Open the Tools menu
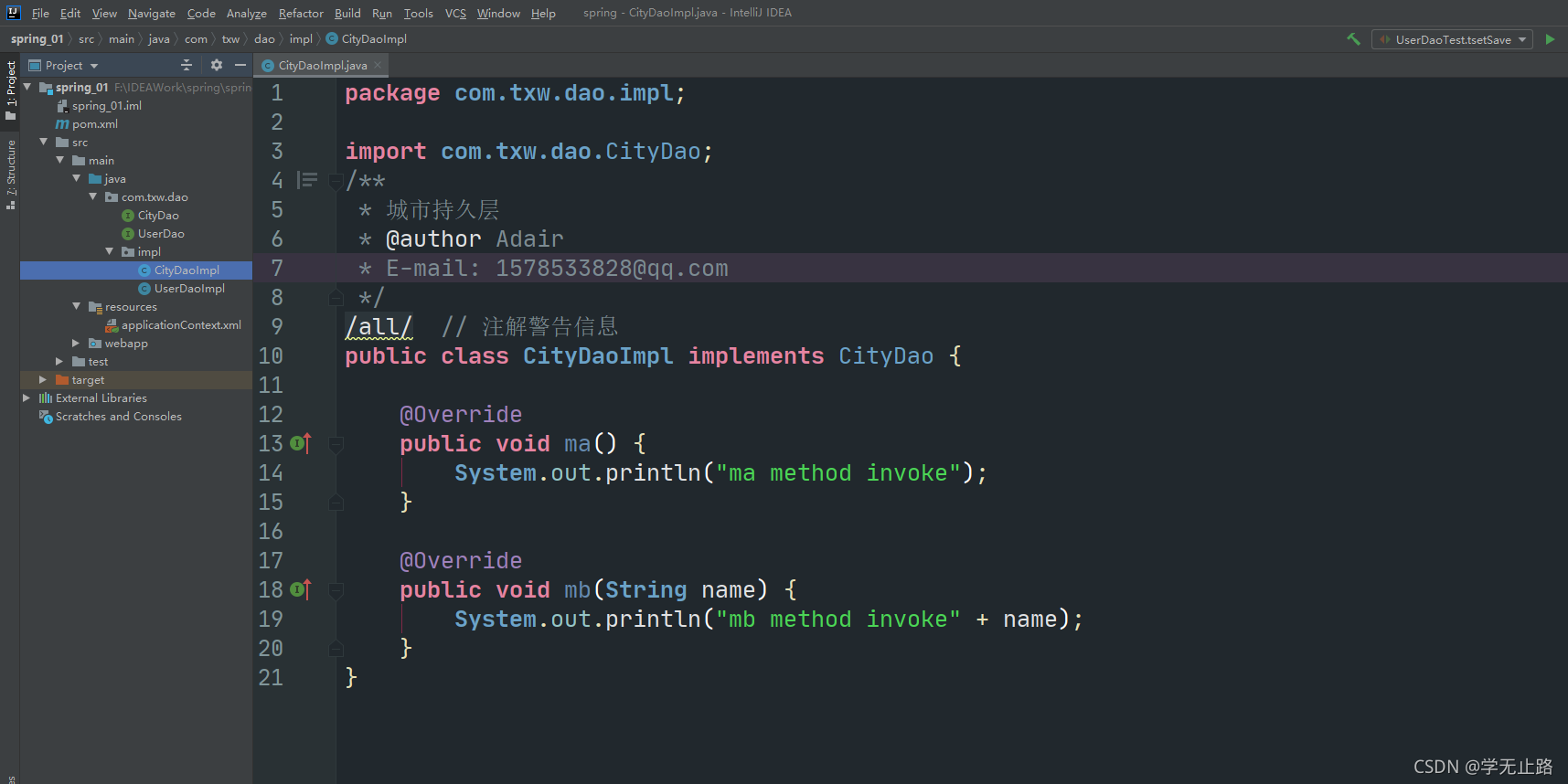Image resolution: width=1568 pixels, height=784 pixels. [418, 13]
